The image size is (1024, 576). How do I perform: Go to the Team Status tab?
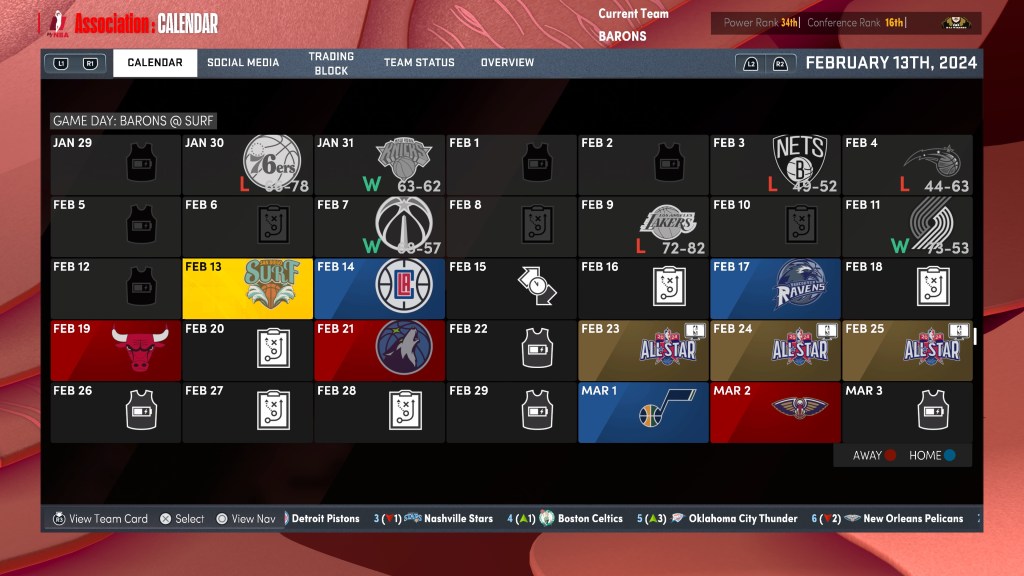click(419, 63)
